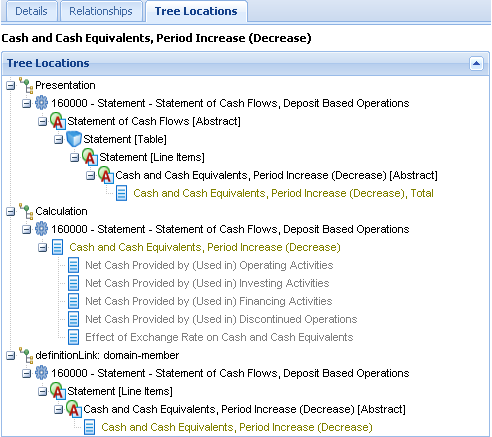Select Net Cash Provided by Operating Activities
Viewport: 492px width, 437px height.
[x=209, y=265]
